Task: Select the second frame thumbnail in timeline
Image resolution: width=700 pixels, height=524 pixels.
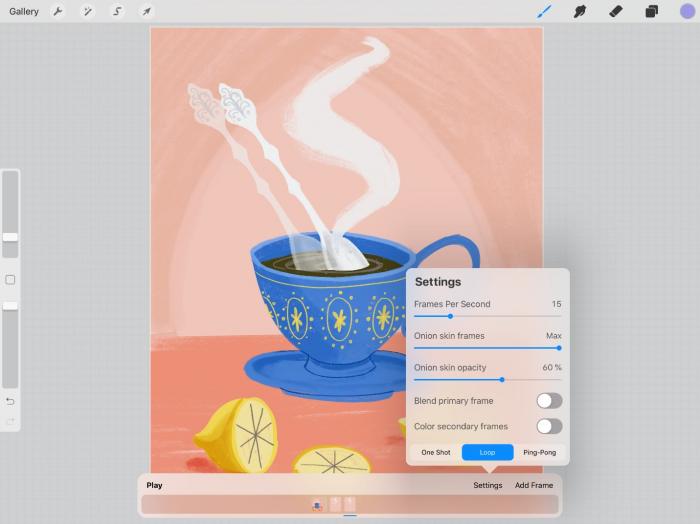Action: pyautogui.click(x=335, y=505)
